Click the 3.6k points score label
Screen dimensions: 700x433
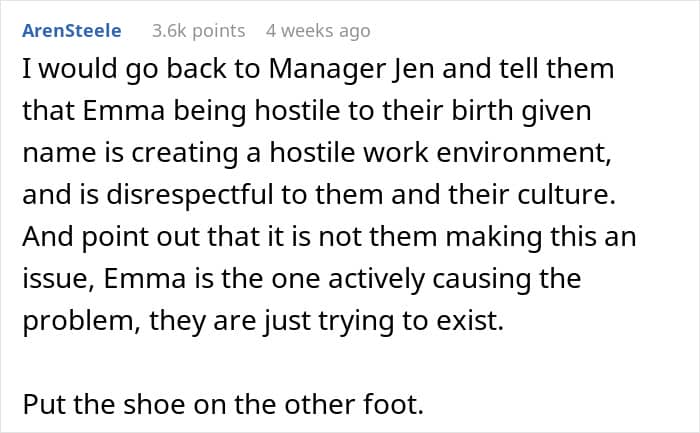tap(199, 31)
